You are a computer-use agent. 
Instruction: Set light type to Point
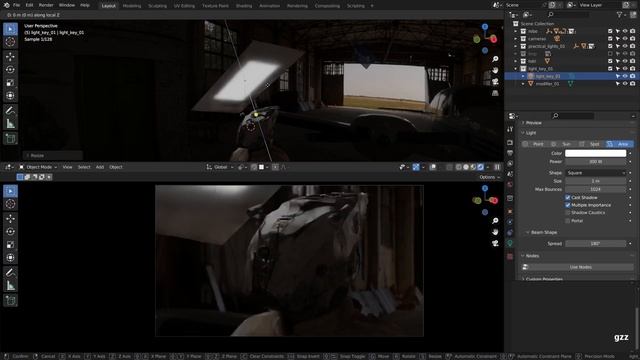click(535, 144)
